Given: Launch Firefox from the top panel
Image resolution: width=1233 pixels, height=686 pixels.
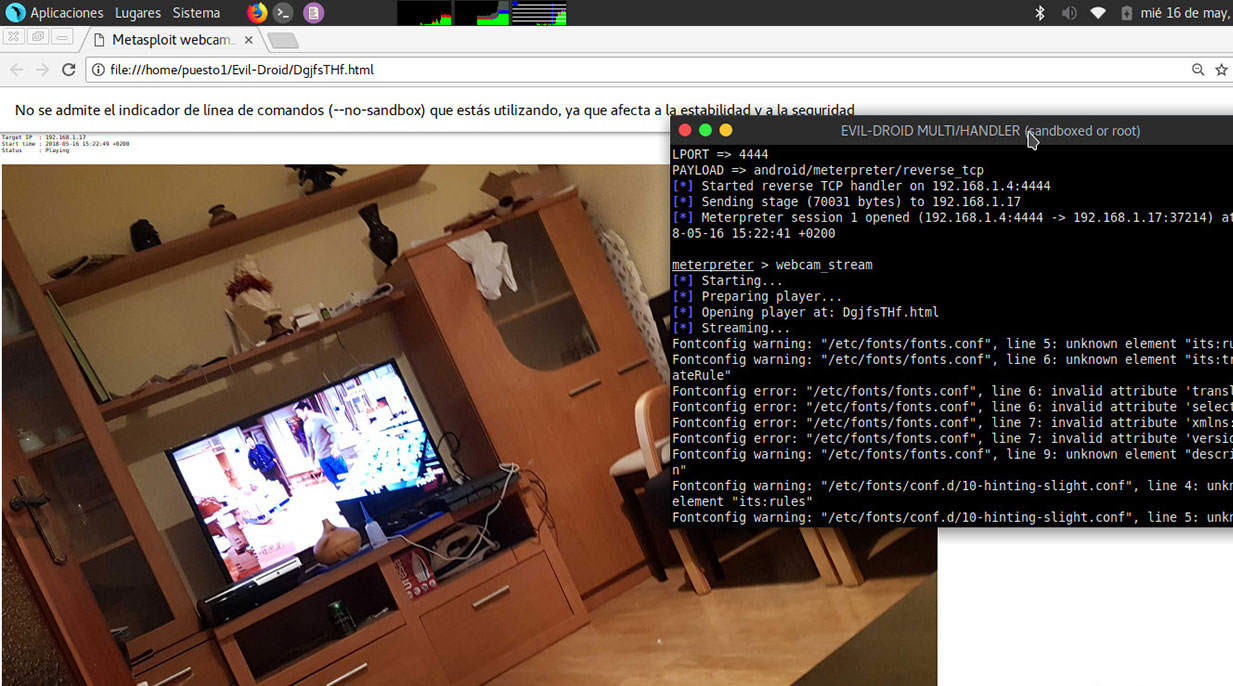Looking at the screenshot, I should 257,13.
